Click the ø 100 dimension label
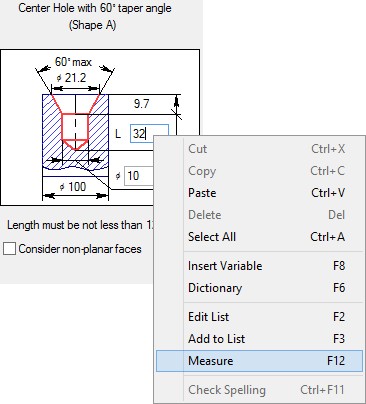This screenshot has height=404, width=366. click(73, 187)
